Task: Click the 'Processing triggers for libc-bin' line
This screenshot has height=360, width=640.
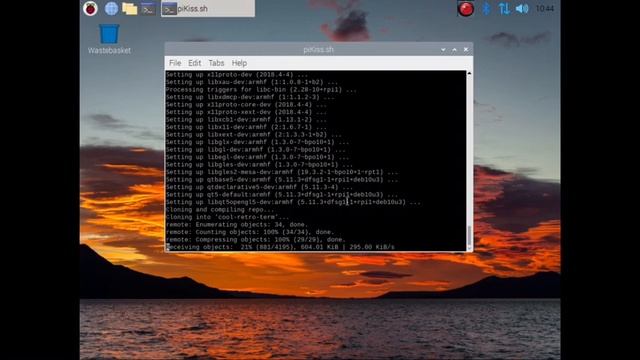Action: point(261,90)
